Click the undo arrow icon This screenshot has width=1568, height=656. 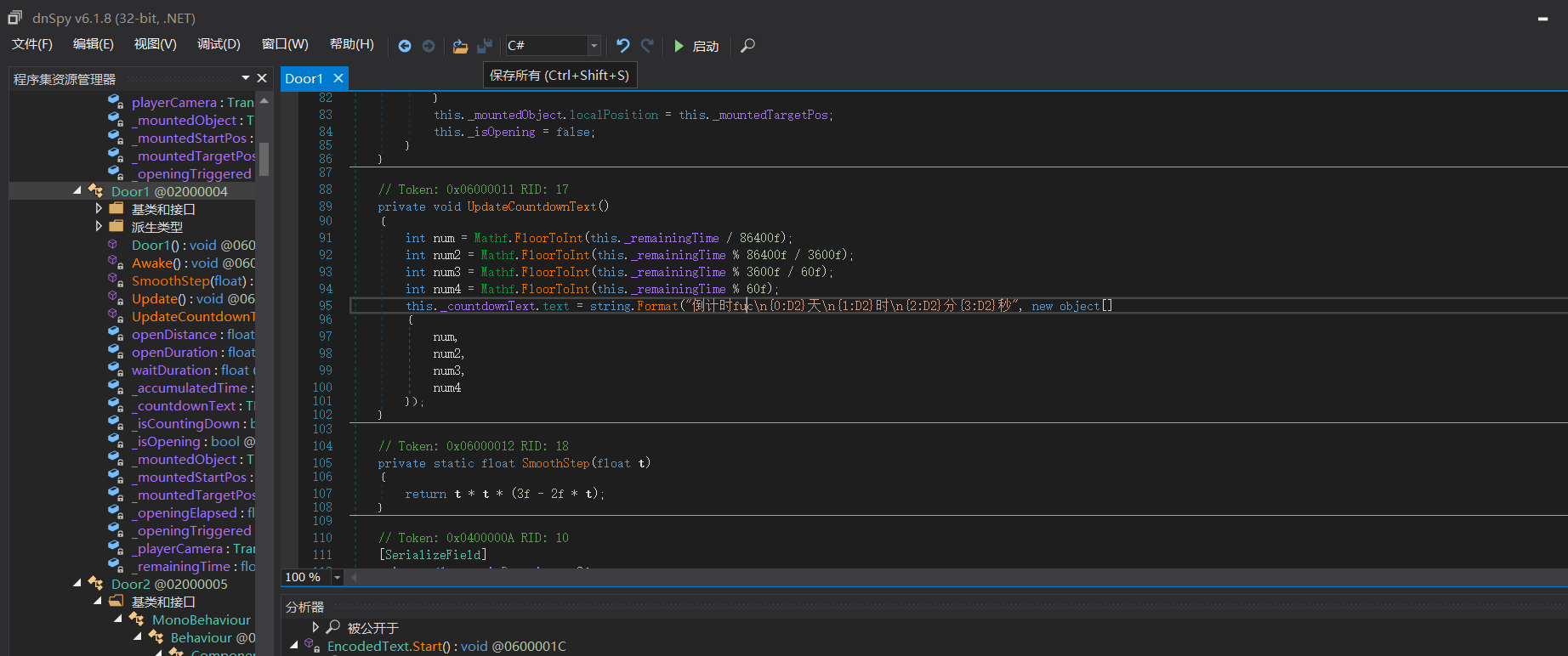point(623,46)
